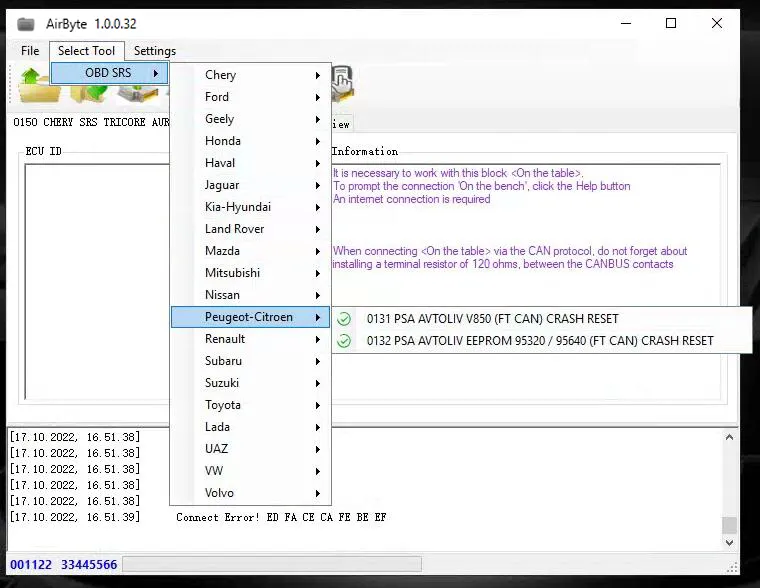Click the Select Tool menu
The height and width of the screenshot is (588, 760).
(x=86, y=51)
